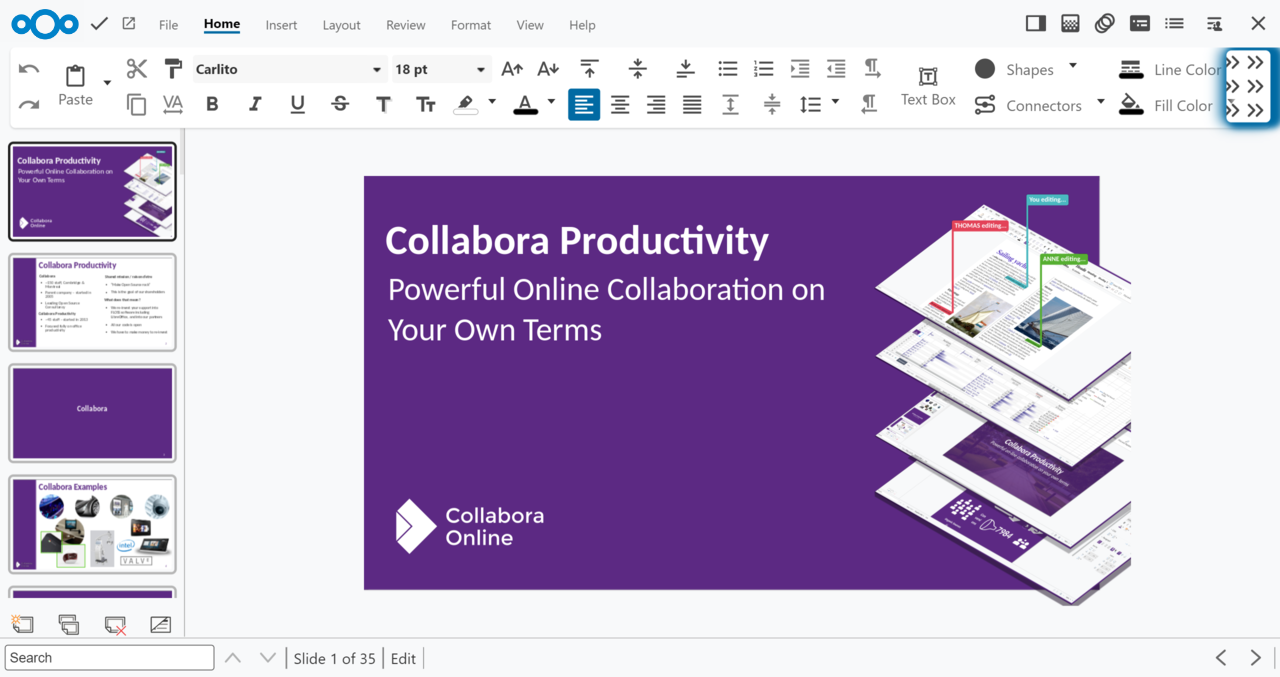Go to the previous slide arrow
This screenshot has height=677, width=1280.
[x=1221, y=657]
